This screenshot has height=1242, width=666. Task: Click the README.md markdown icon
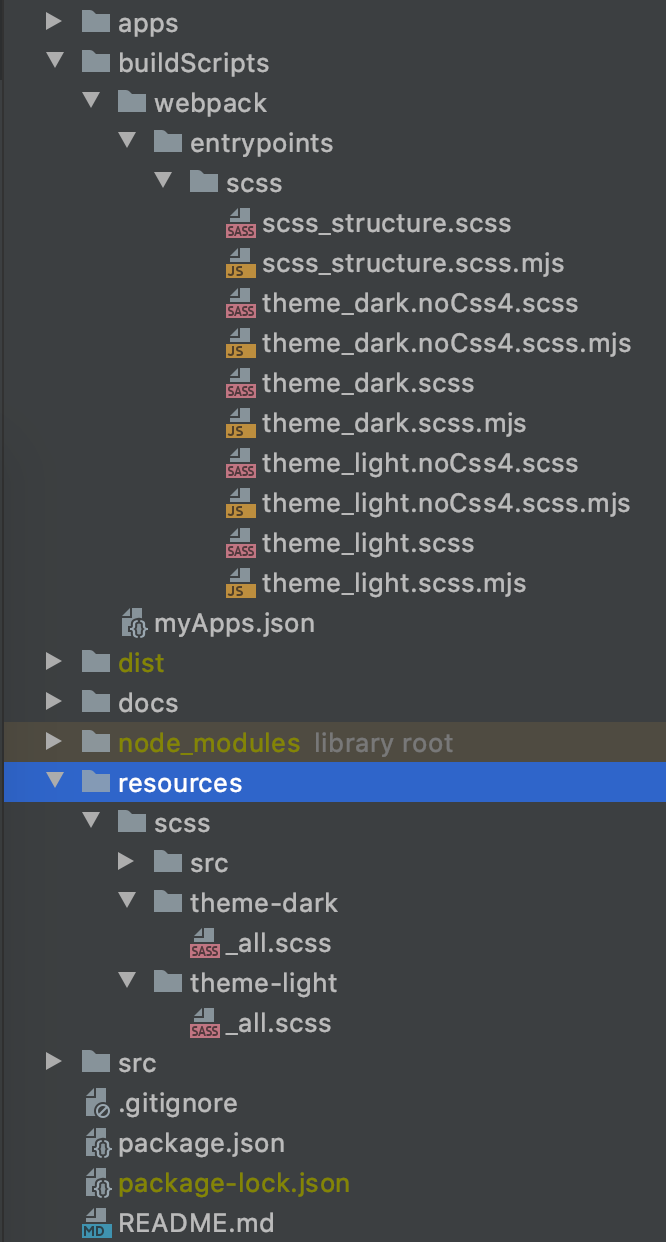(x=98, y=1223)
